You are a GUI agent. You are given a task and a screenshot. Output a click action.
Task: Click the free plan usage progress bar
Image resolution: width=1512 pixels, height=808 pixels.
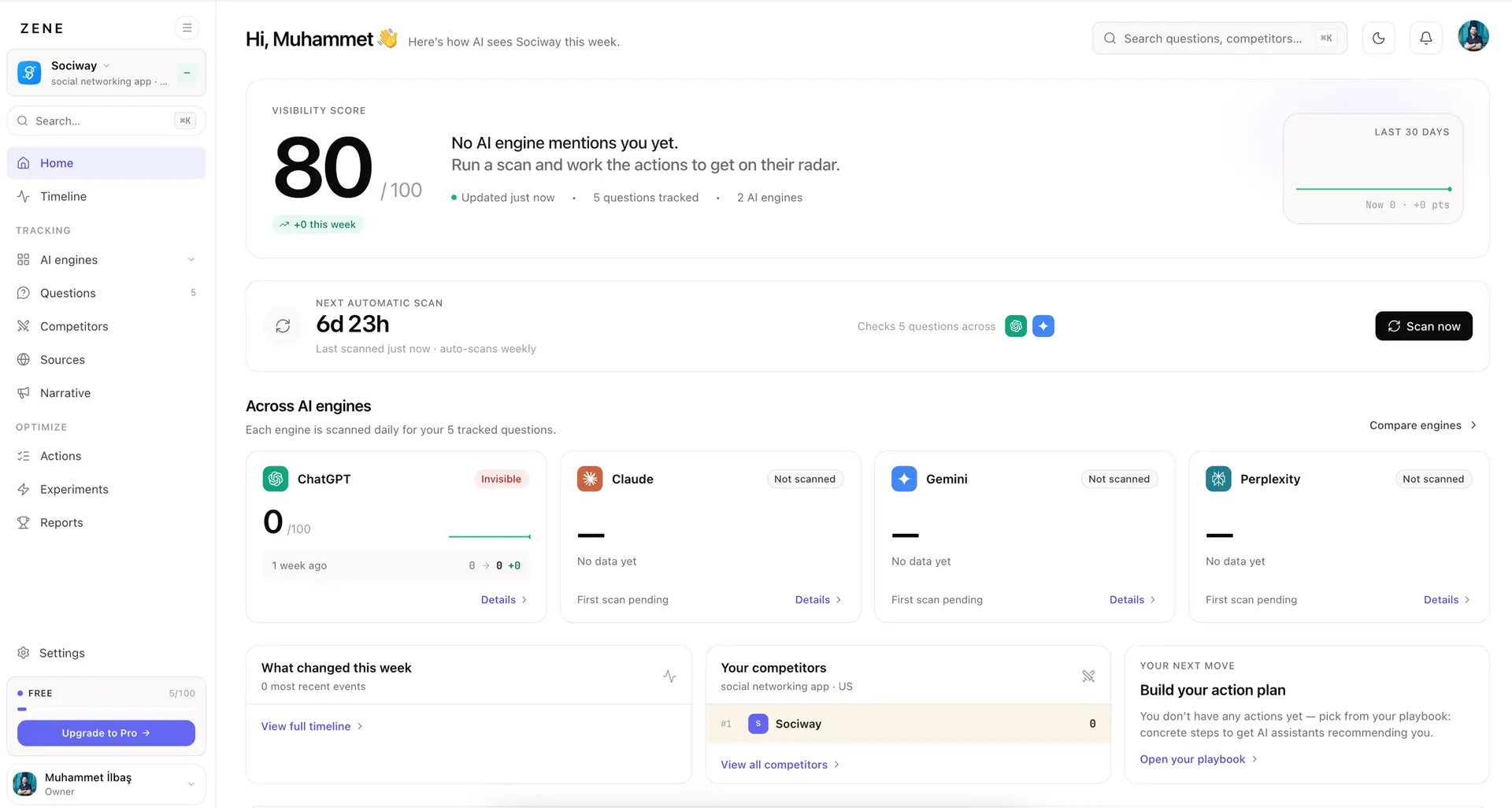[106, 710]
